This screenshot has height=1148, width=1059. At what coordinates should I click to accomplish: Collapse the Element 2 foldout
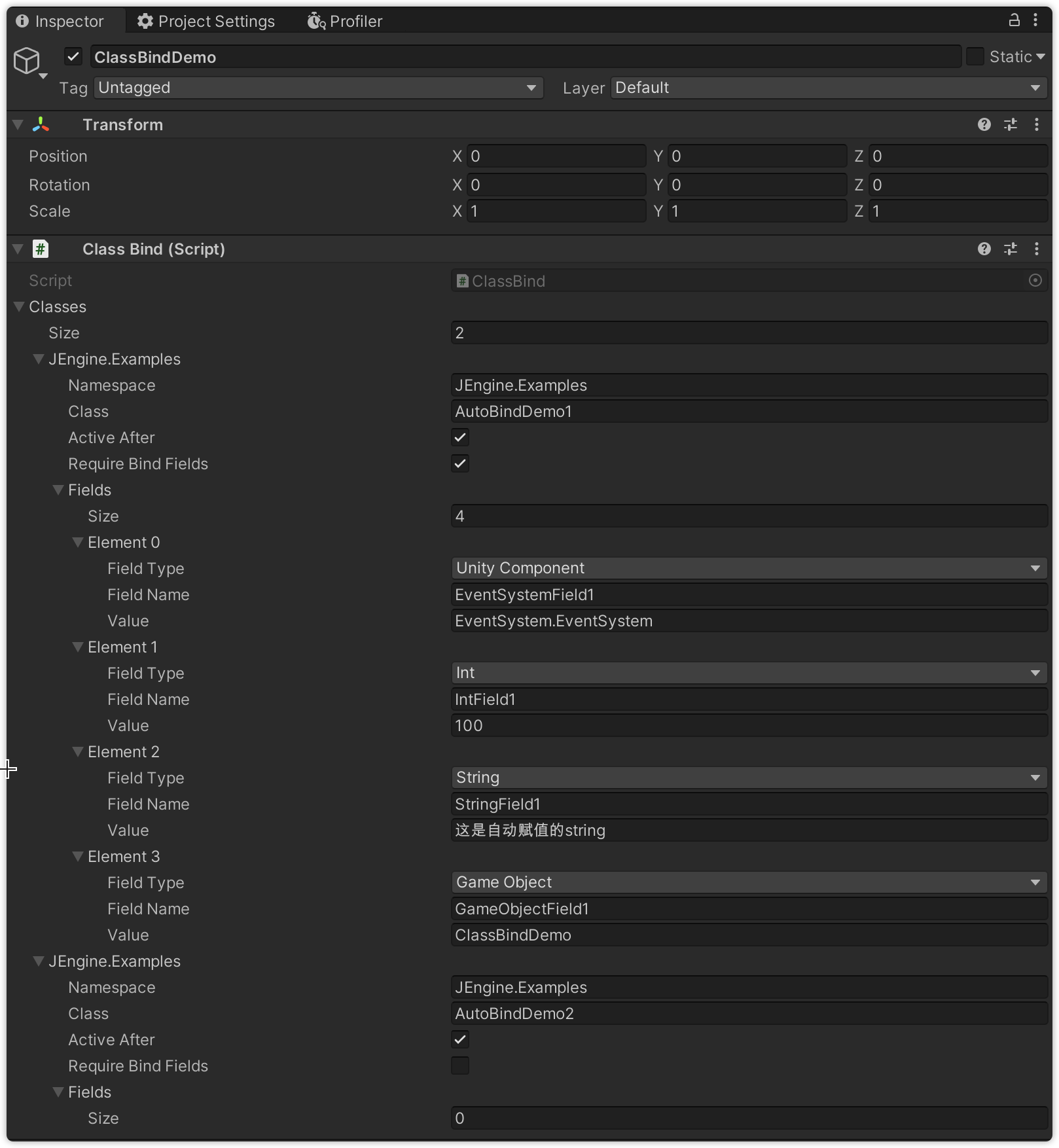point(78,752)
